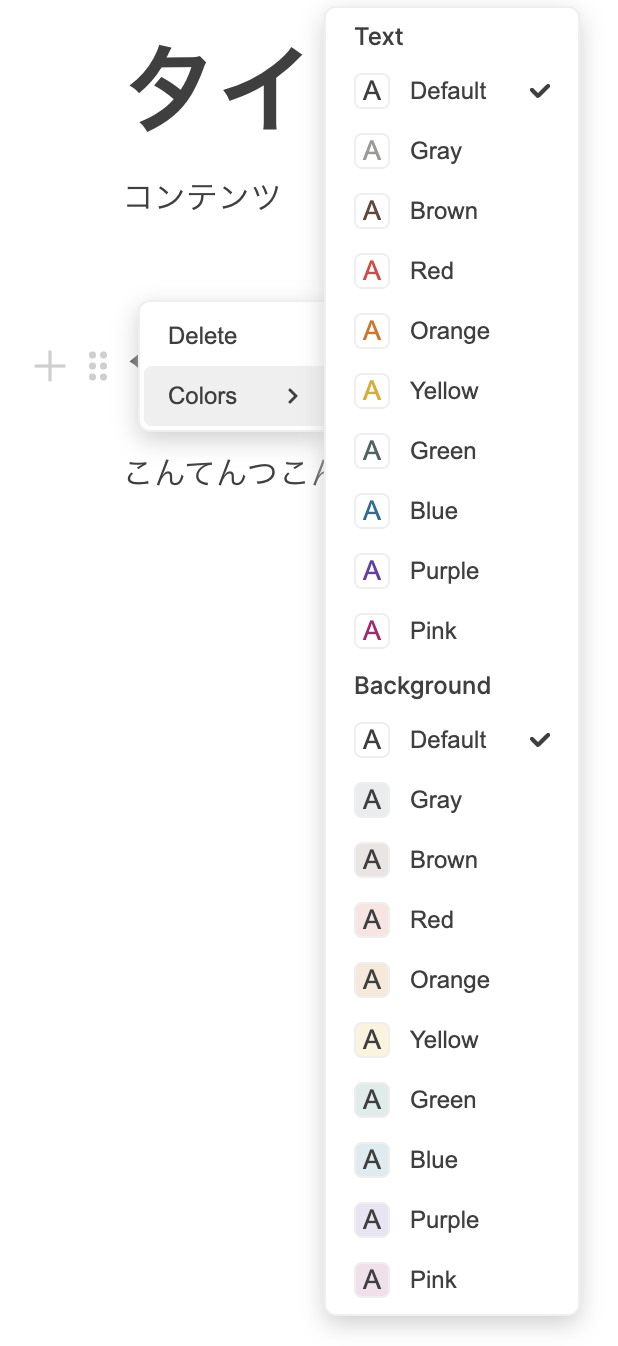Apply the yellow background swatch

click(372, 1040)
